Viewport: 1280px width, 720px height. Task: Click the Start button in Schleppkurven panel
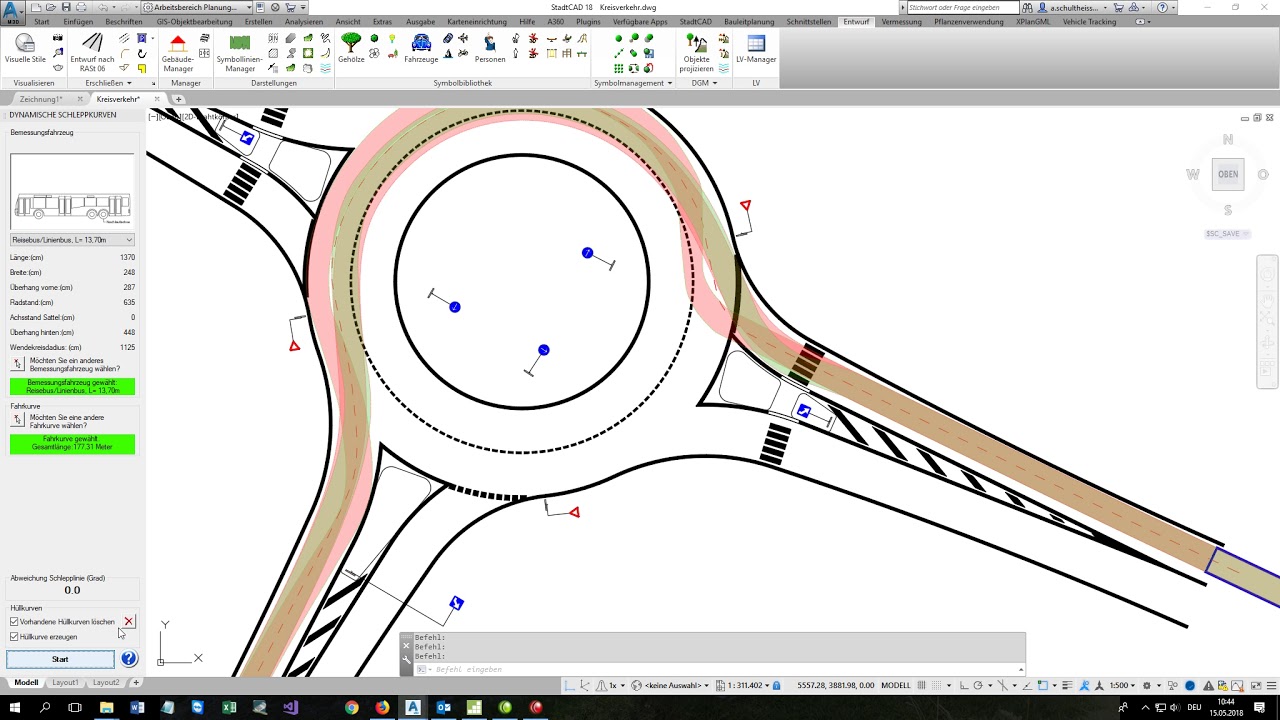(x=60, y=659)
